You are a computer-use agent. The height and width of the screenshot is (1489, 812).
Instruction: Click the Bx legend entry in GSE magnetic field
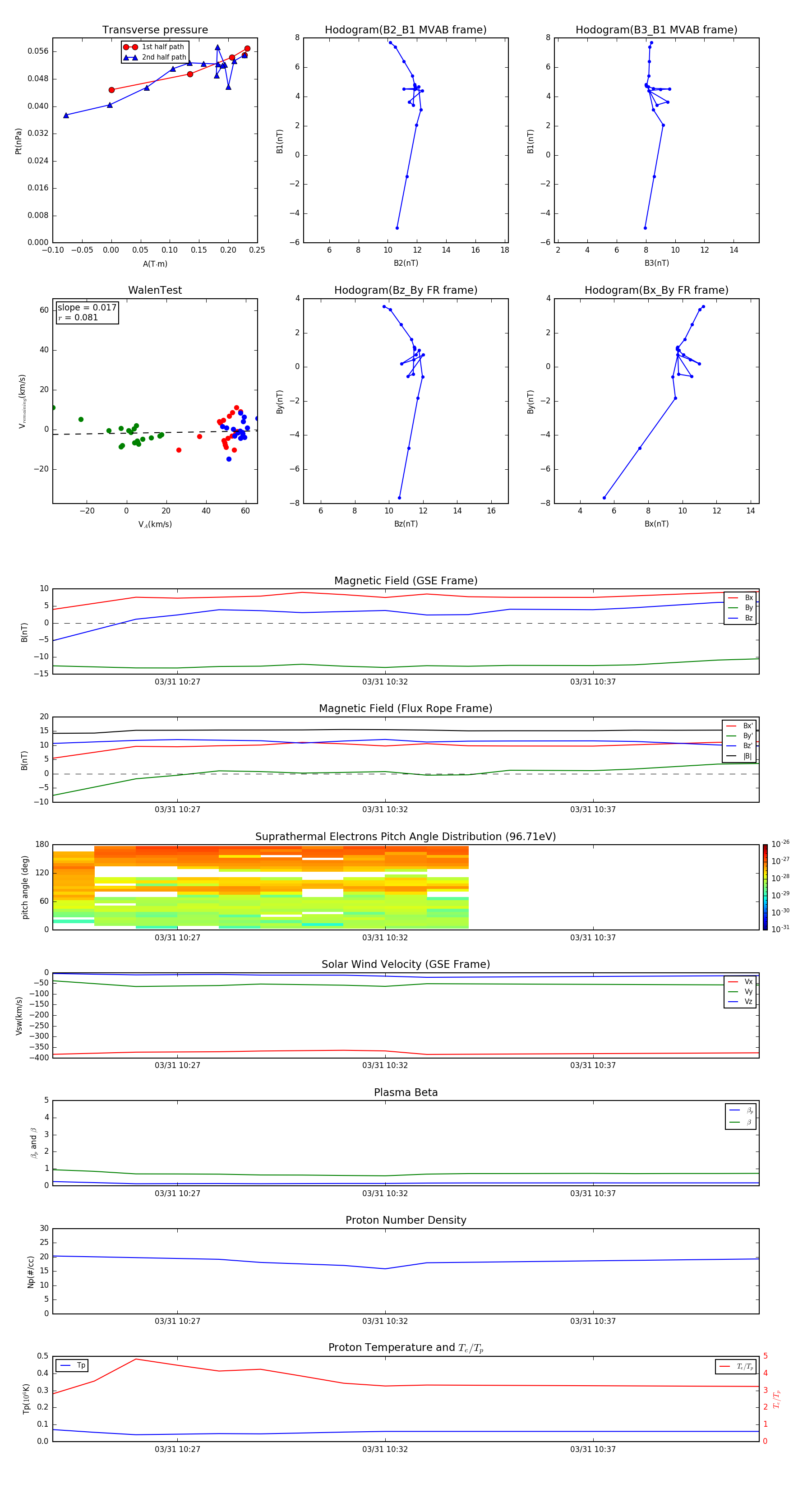click(x=740, y=598)
